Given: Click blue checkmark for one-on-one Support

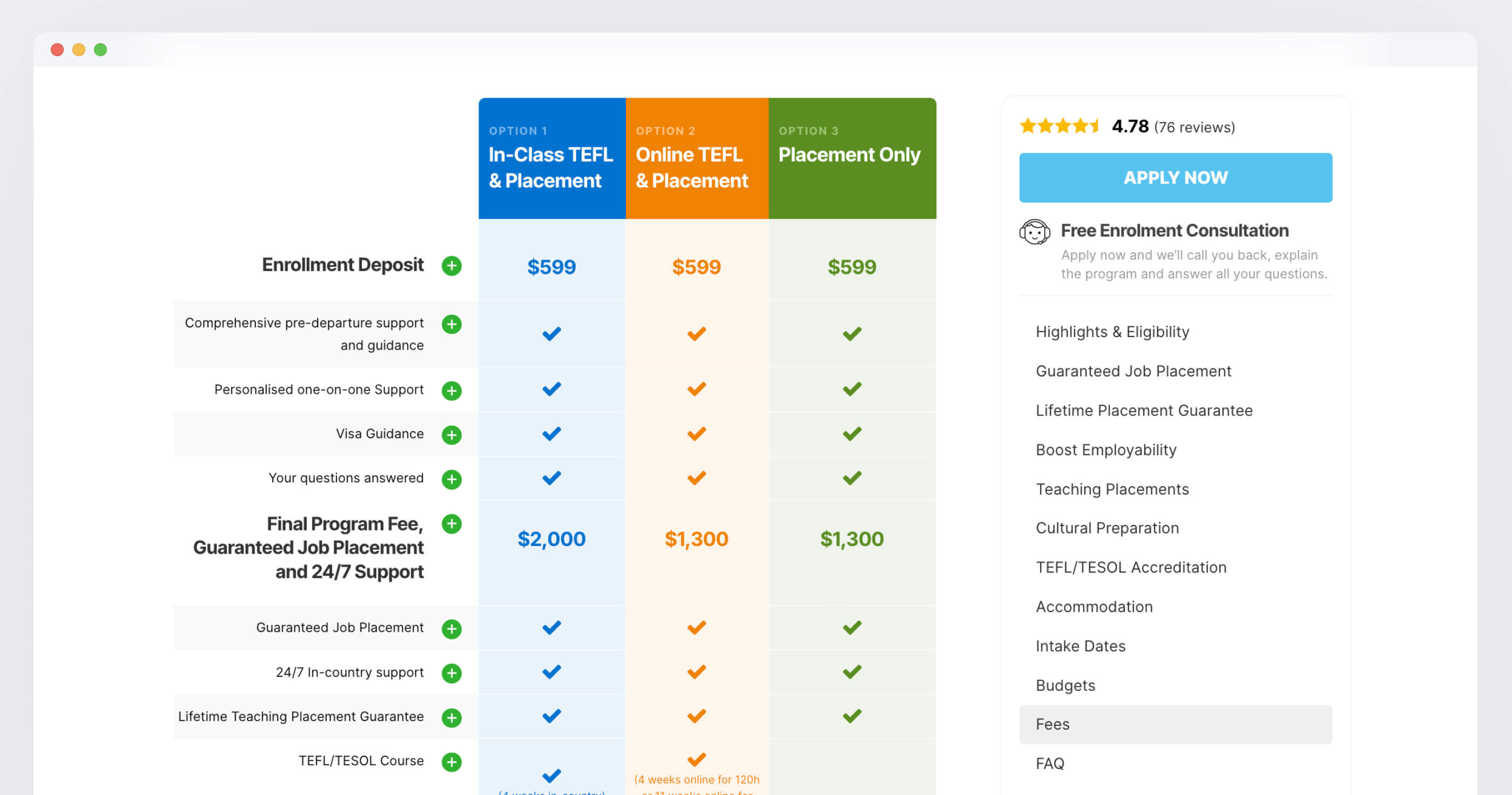Looking at the screenshot, I should pyautogui.click(x=551, y=389).
